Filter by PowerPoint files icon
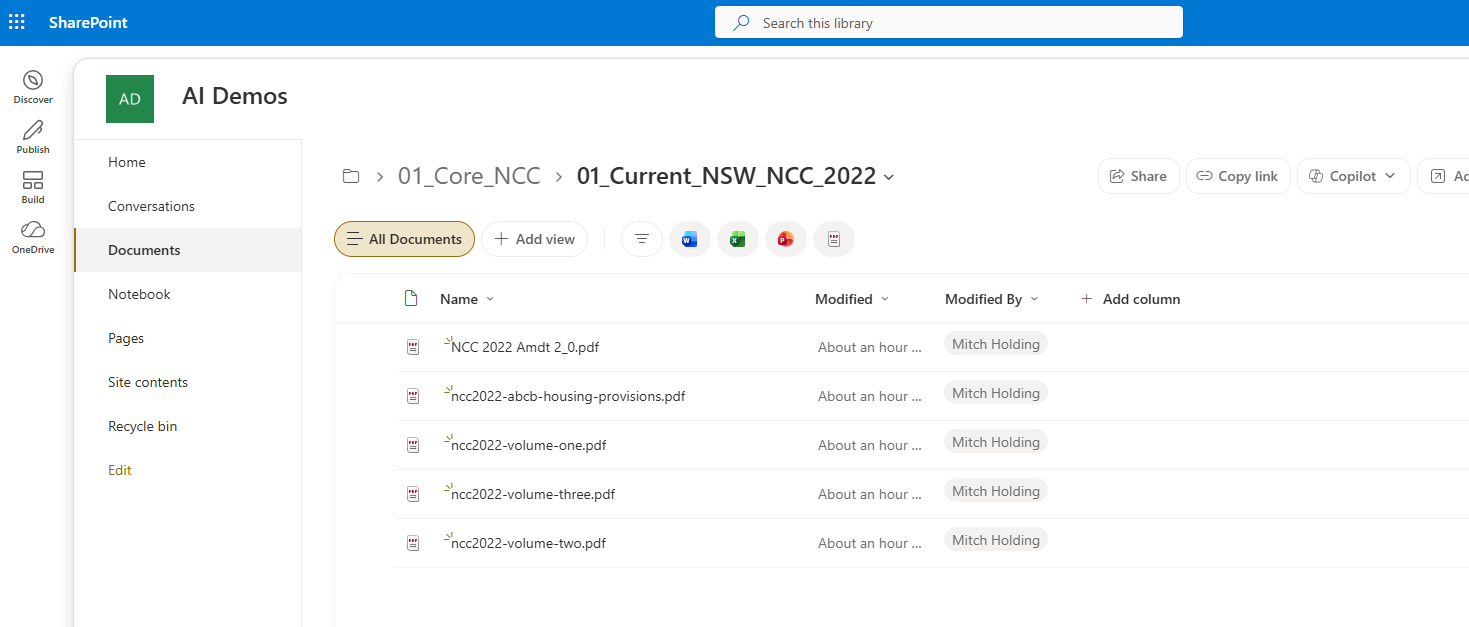 pos(786,239)
